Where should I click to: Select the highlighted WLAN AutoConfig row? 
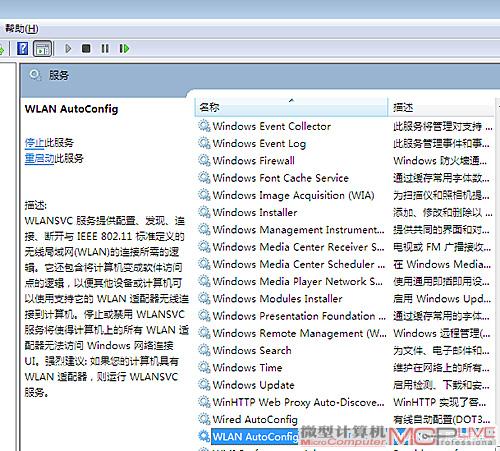pos(255,437)
